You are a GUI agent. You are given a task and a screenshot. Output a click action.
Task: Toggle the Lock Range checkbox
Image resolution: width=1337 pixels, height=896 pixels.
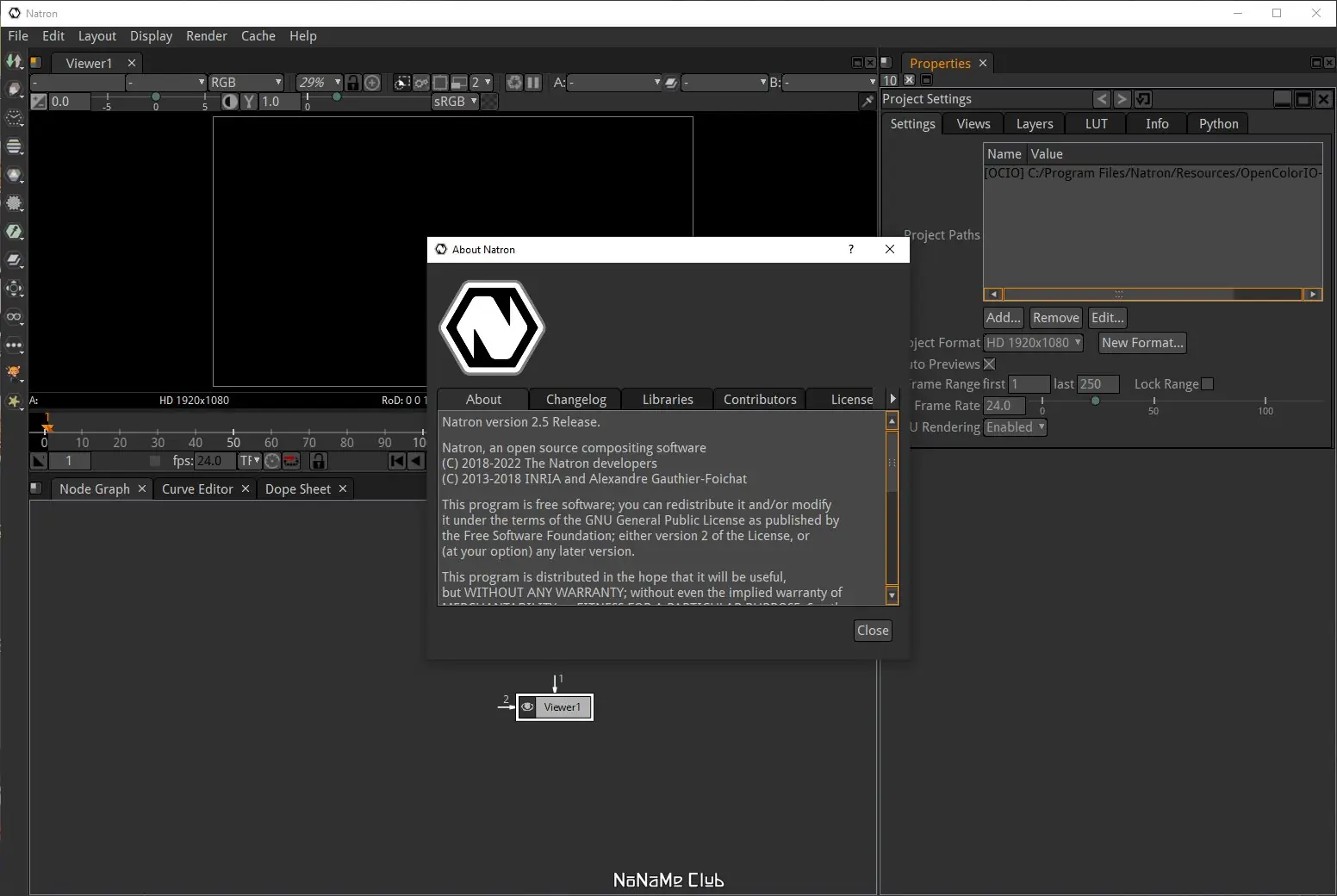pyautogui.click(x=1207, y=384)
